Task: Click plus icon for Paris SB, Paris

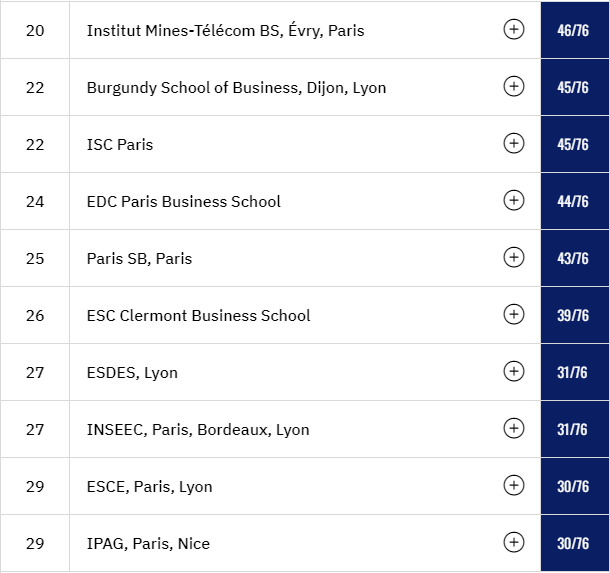Action: (514, 257)
